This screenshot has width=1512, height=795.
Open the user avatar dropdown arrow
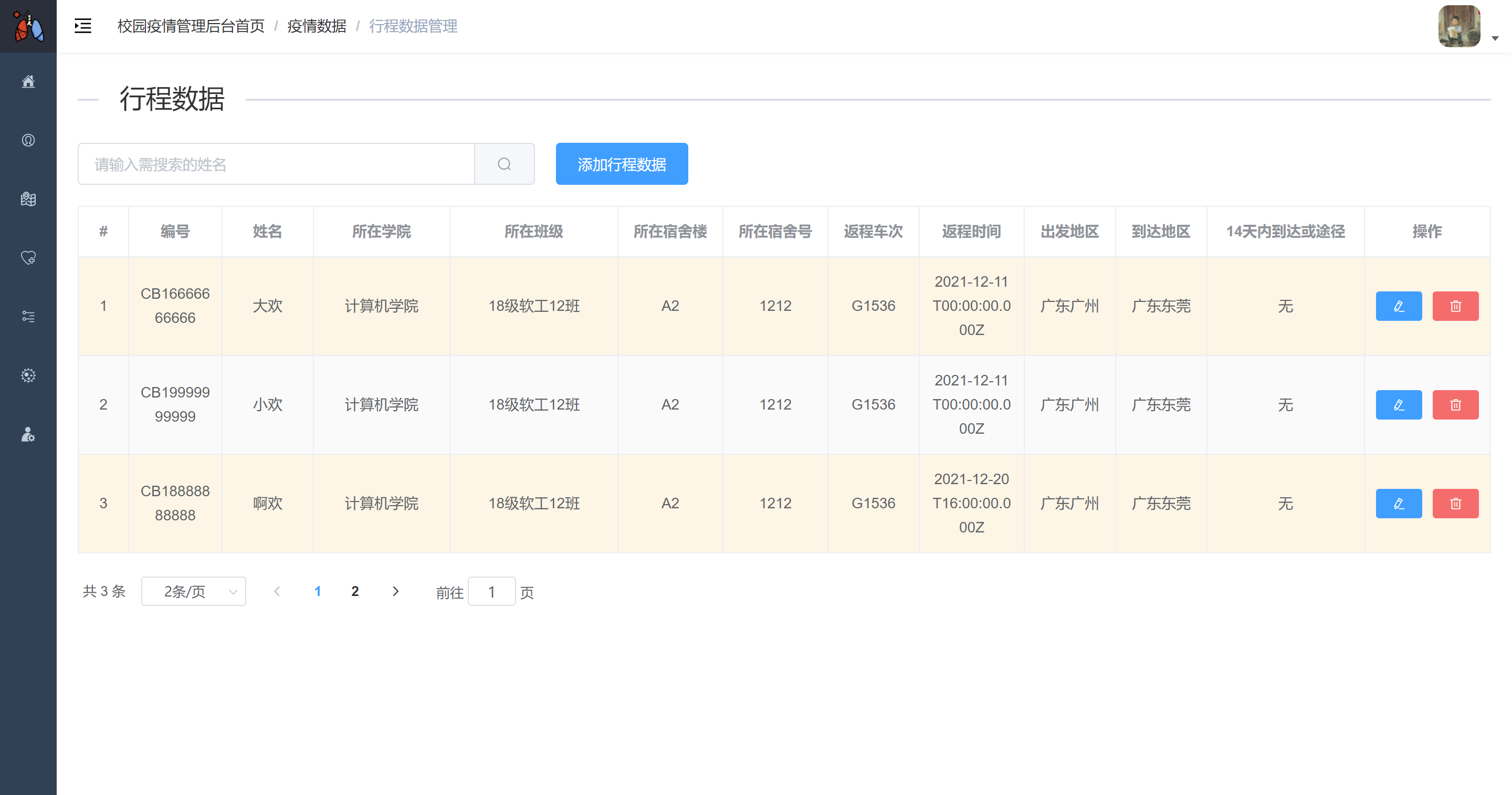(1494, 38)
